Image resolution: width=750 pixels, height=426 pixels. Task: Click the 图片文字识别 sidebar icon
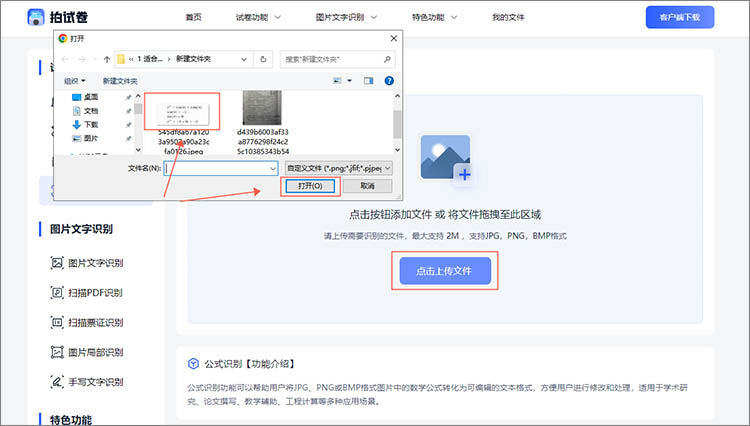click(x=56, y=263)
